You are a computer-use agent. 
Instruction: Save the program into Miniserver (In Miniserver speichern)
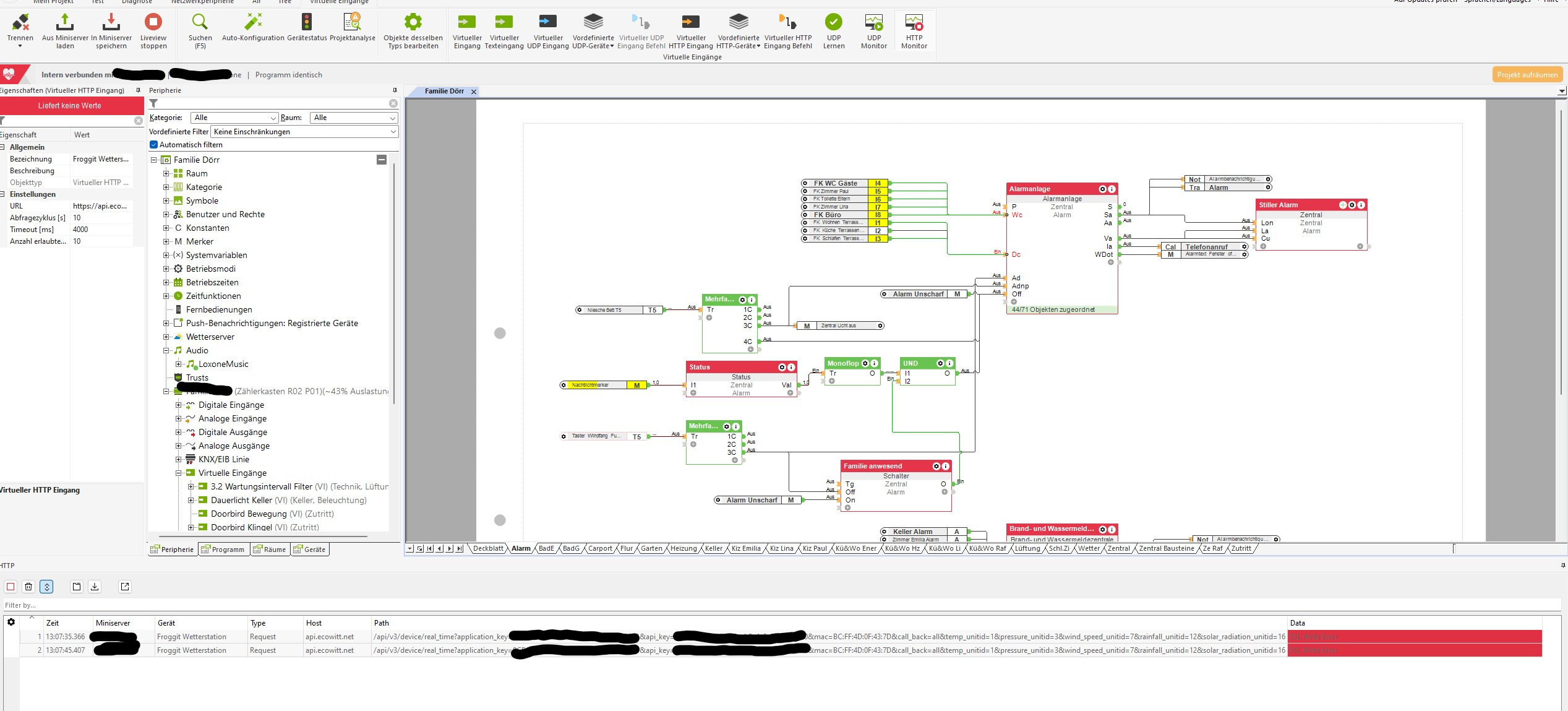(111, 30)
